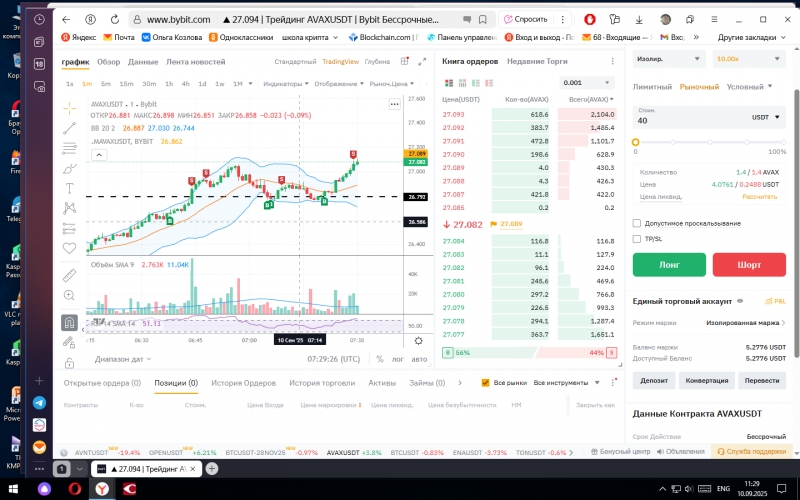Open chart settings gear
The height and width of the screenshot is (500, 800).
click(x=418, y=340)
